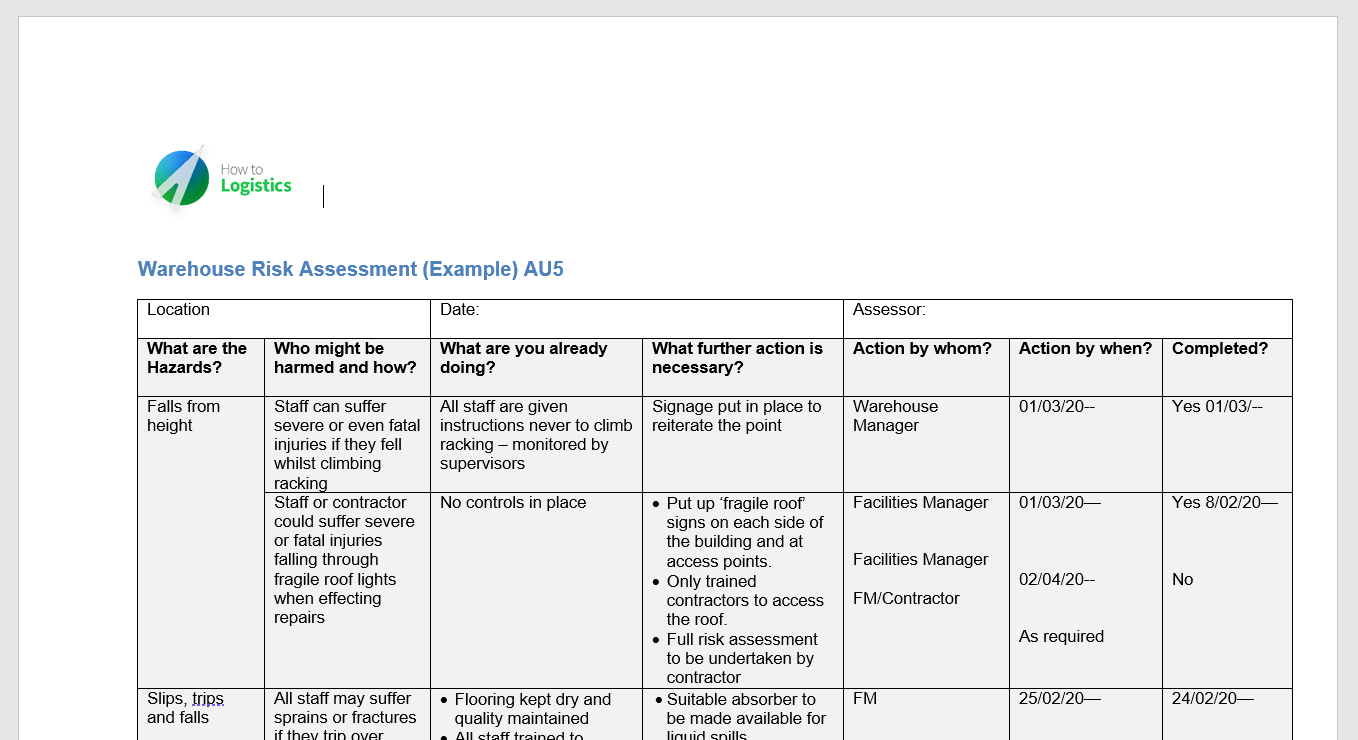Click the What are you already doing? header
Image resolution: width=1358 pixels, height=740 pixels.
pyautogui.click(x=523, y=358)
